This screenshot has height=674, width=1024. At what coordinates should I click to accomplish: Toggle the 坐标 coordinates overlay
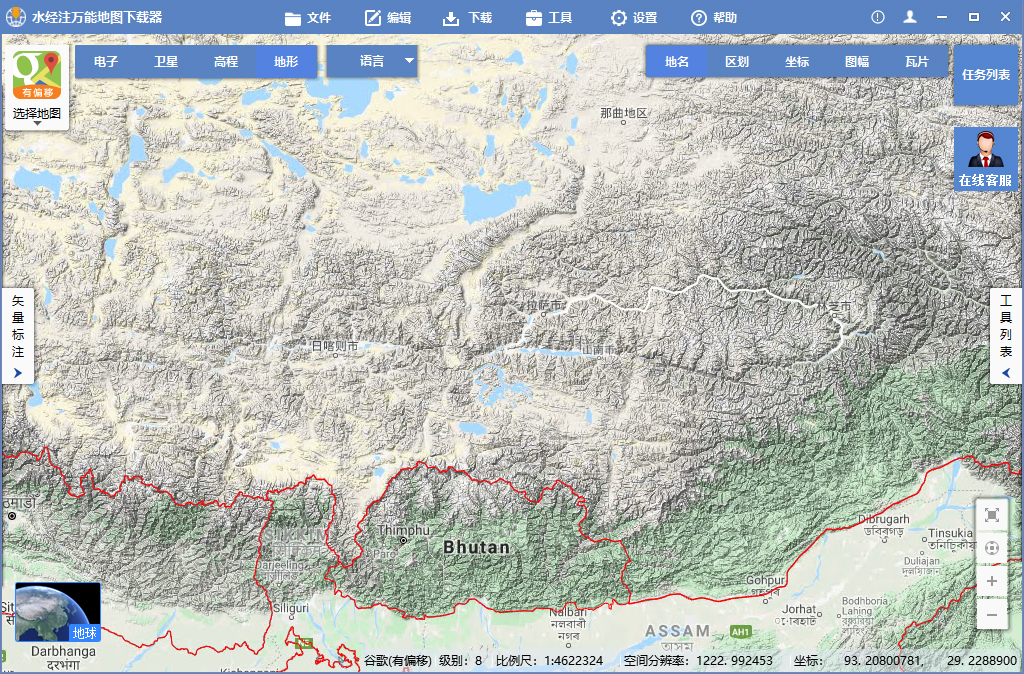pos(797,61)
